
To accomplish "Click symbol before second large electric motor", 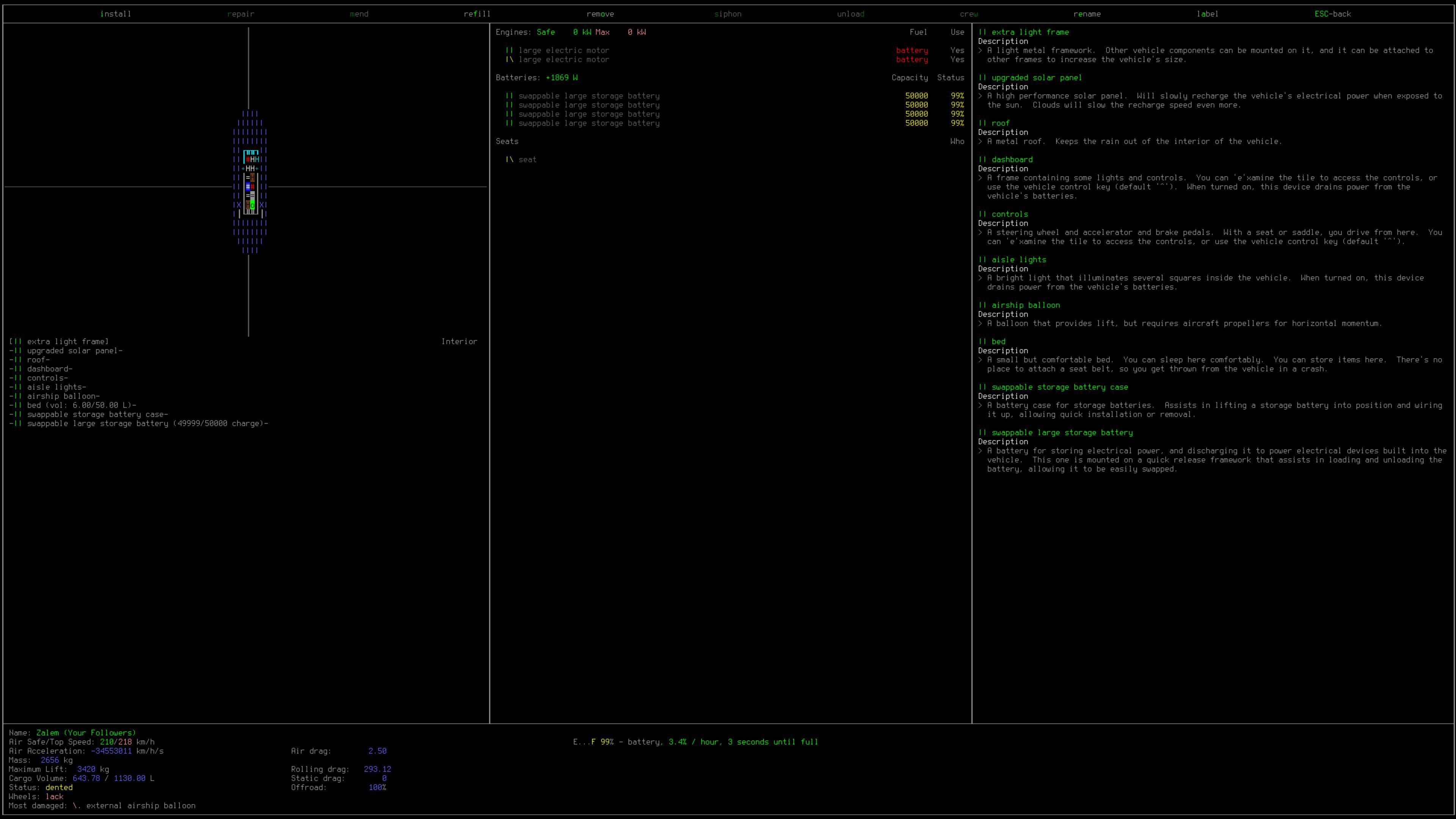I will pos(509,60).
